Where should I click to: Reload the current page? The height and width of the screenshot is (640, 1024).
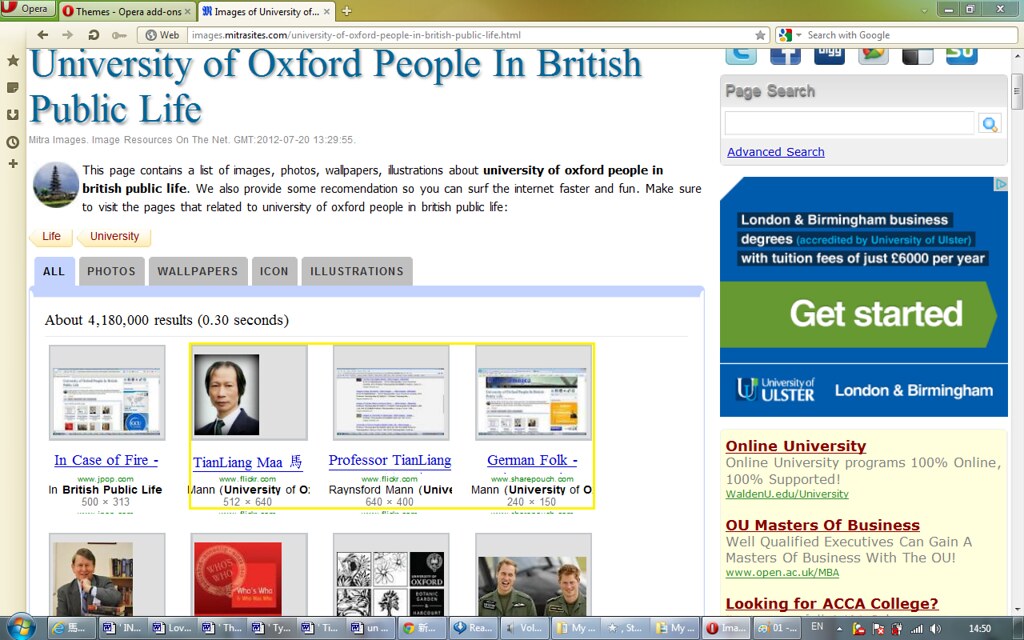tap(93, 35)
